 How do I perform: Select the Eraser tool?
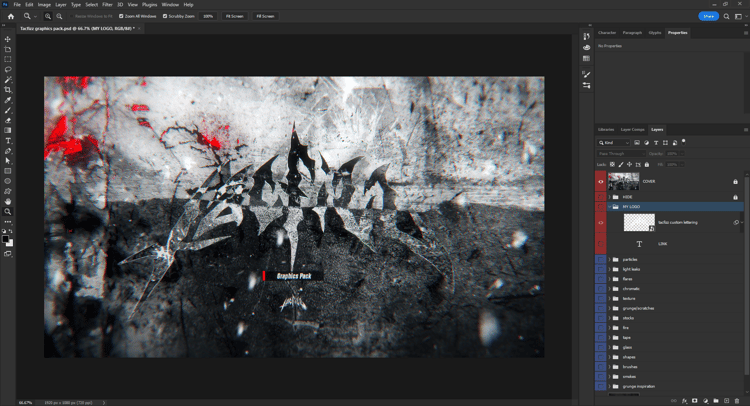click(x=8, y=121)
